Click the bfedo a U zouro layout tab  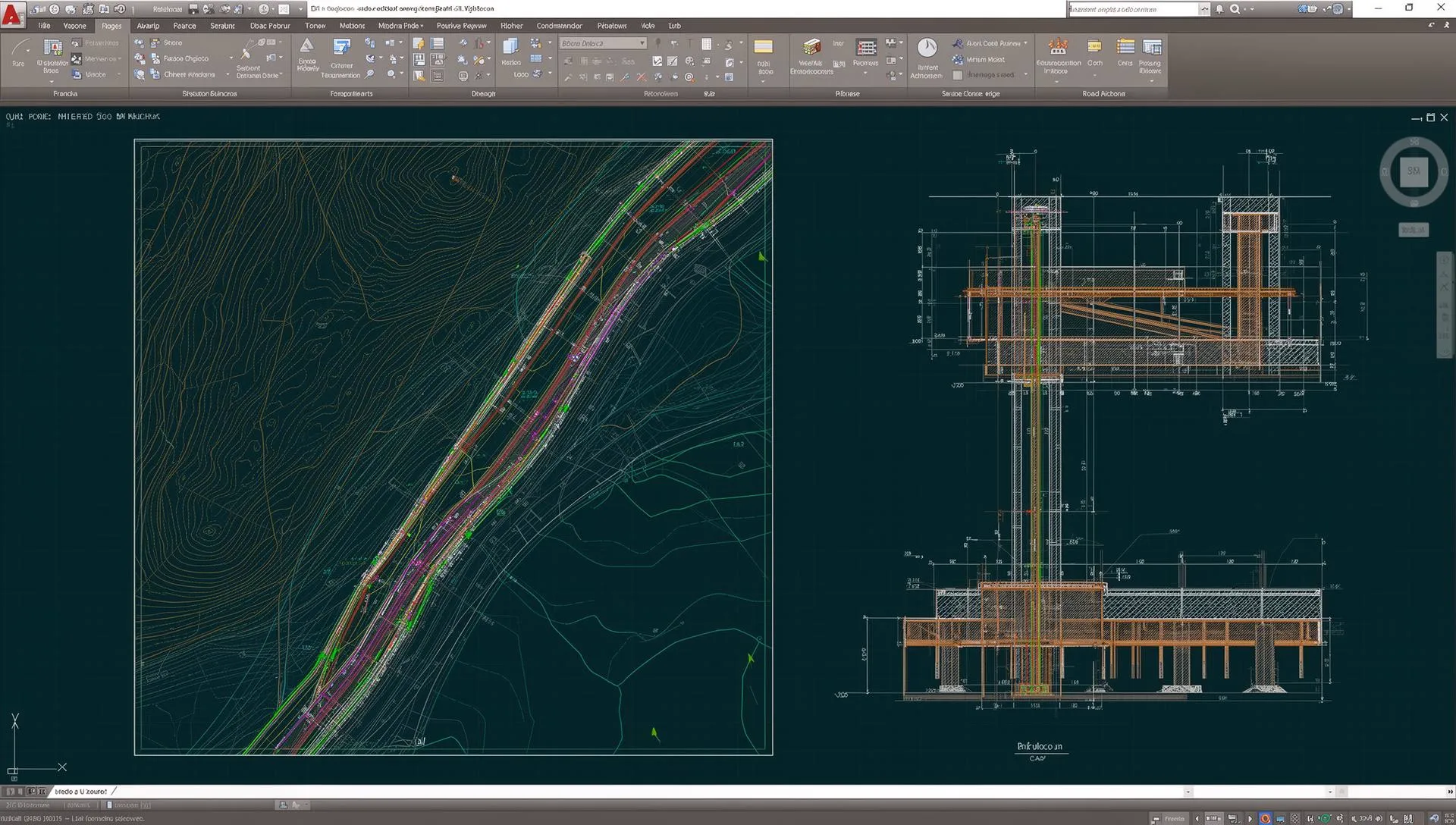(x=80, y=791)
